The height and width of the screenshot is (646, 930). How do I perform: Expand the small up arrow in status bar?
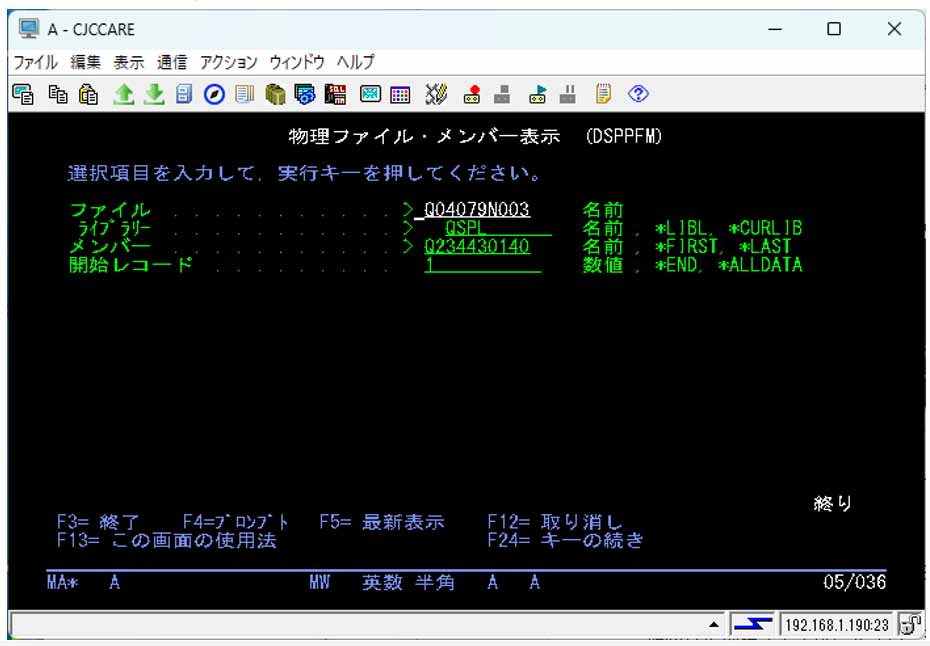[714, 625]
